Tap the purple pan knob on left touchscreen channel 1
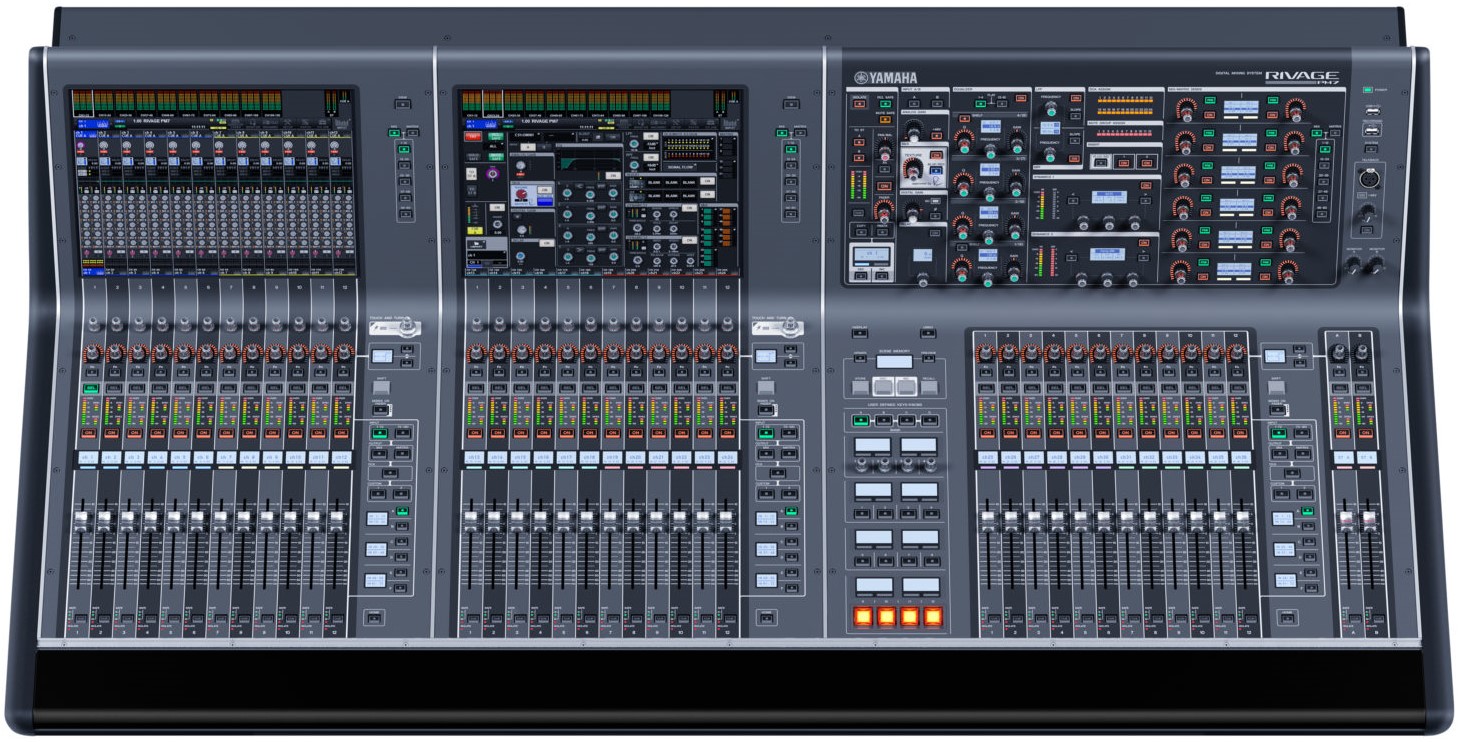 81,146
